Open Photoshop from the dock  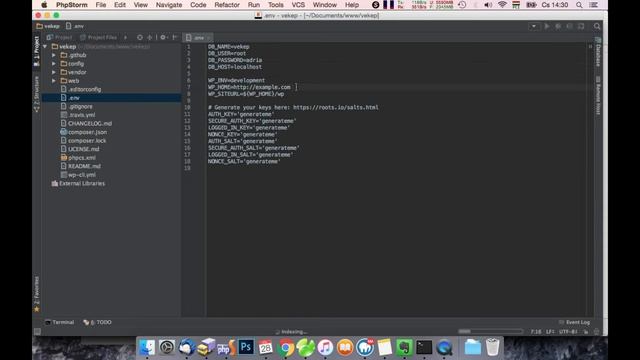(246, 347)
